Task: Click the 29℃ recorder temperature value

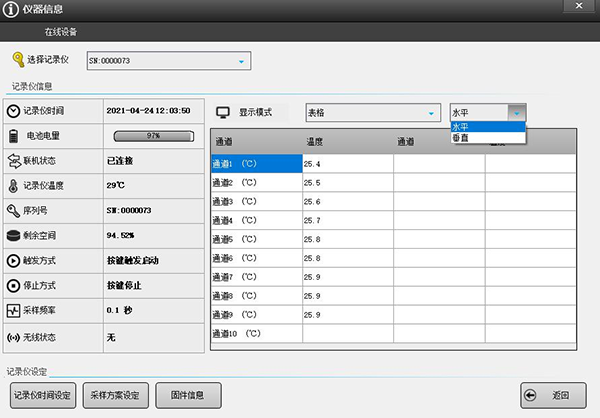Action: coord(116,185)
